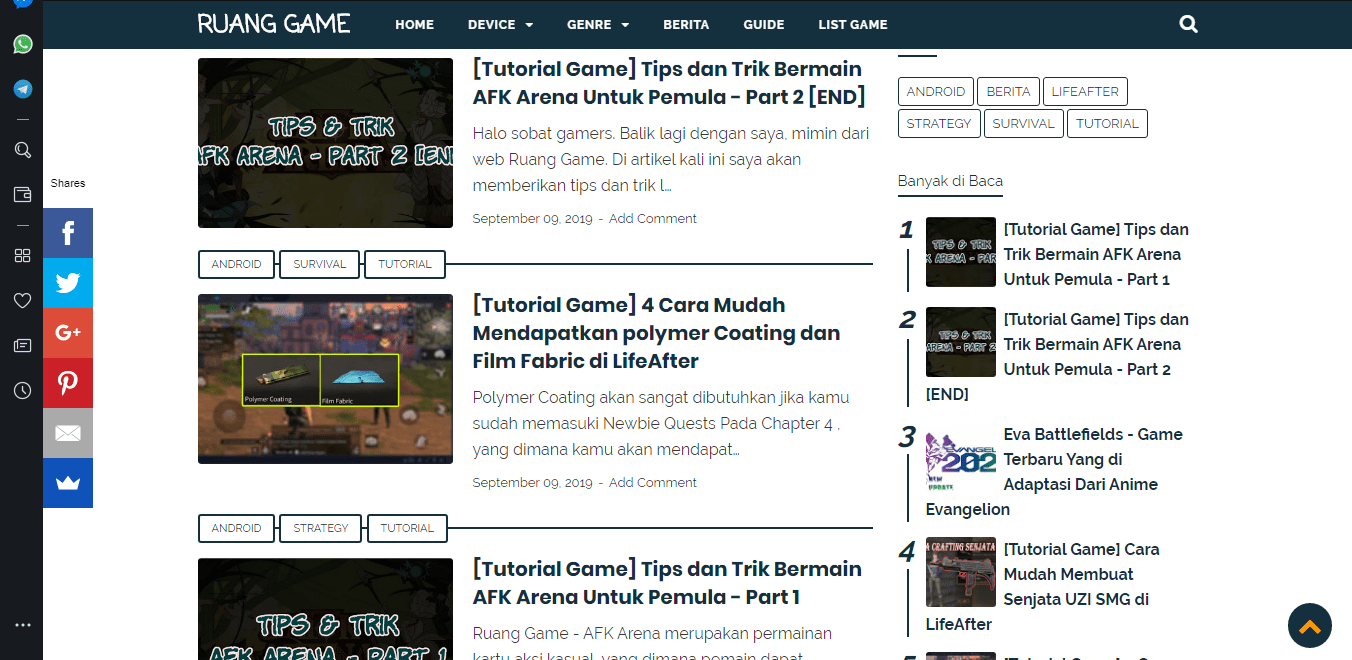The image size is (1352, 660).
Task: Open the AFK Arena Part 1 post thumbnail in the main list
Action: point(325,609)
